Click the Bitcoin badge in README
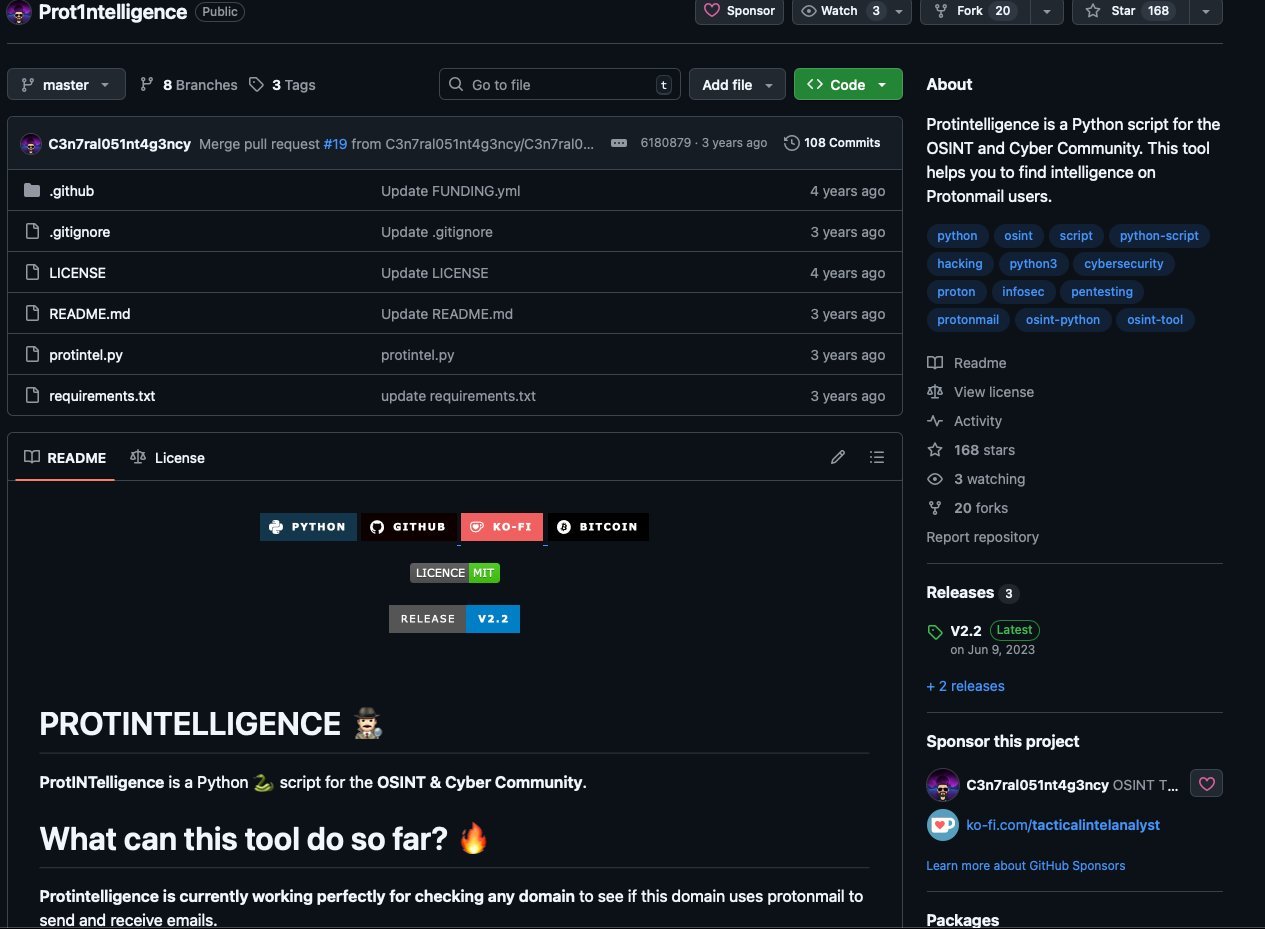This screenshot has width=1265, height=929. [598, 527]
